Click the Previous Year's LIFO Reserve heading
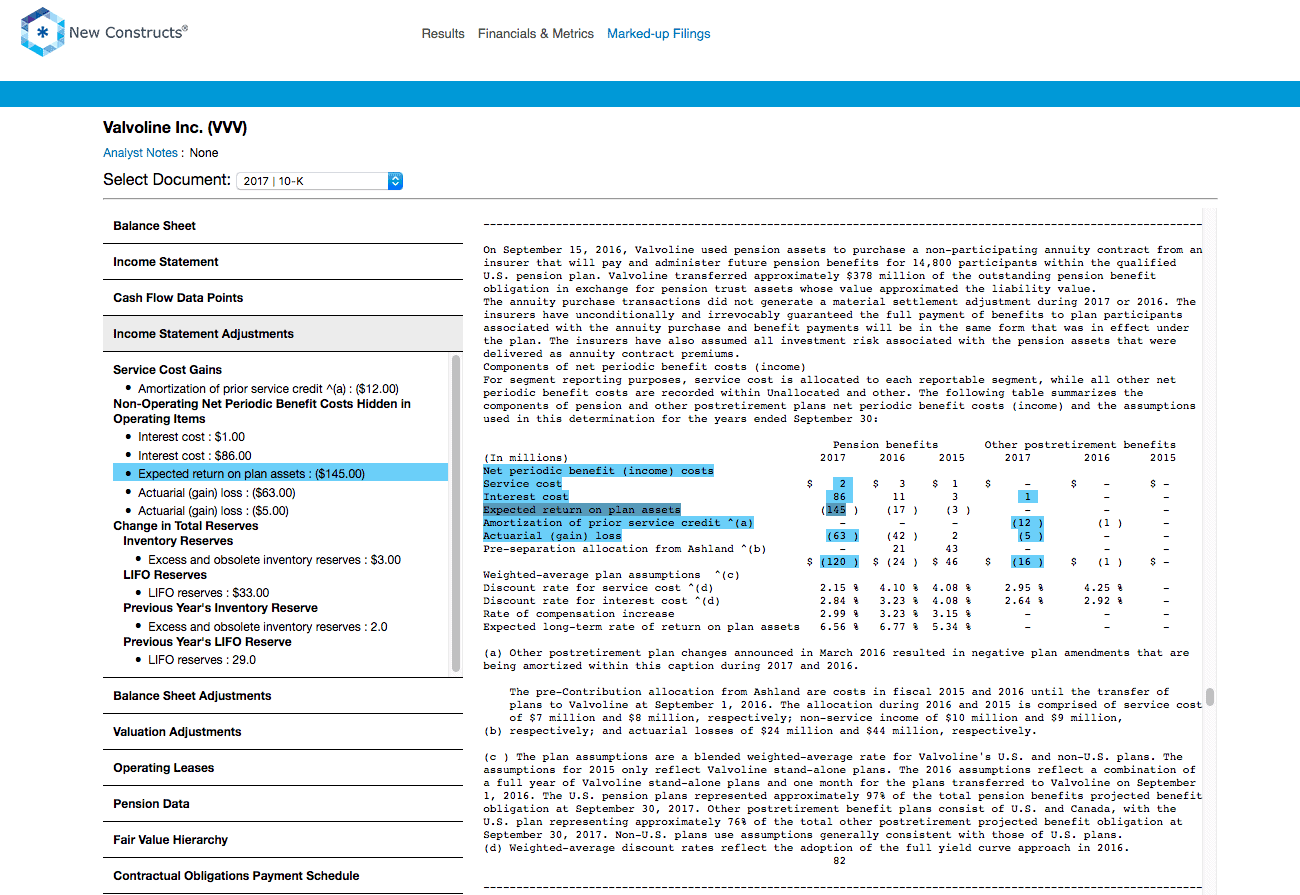This screenshot has height=895, width=1300. tap(207, 642)
